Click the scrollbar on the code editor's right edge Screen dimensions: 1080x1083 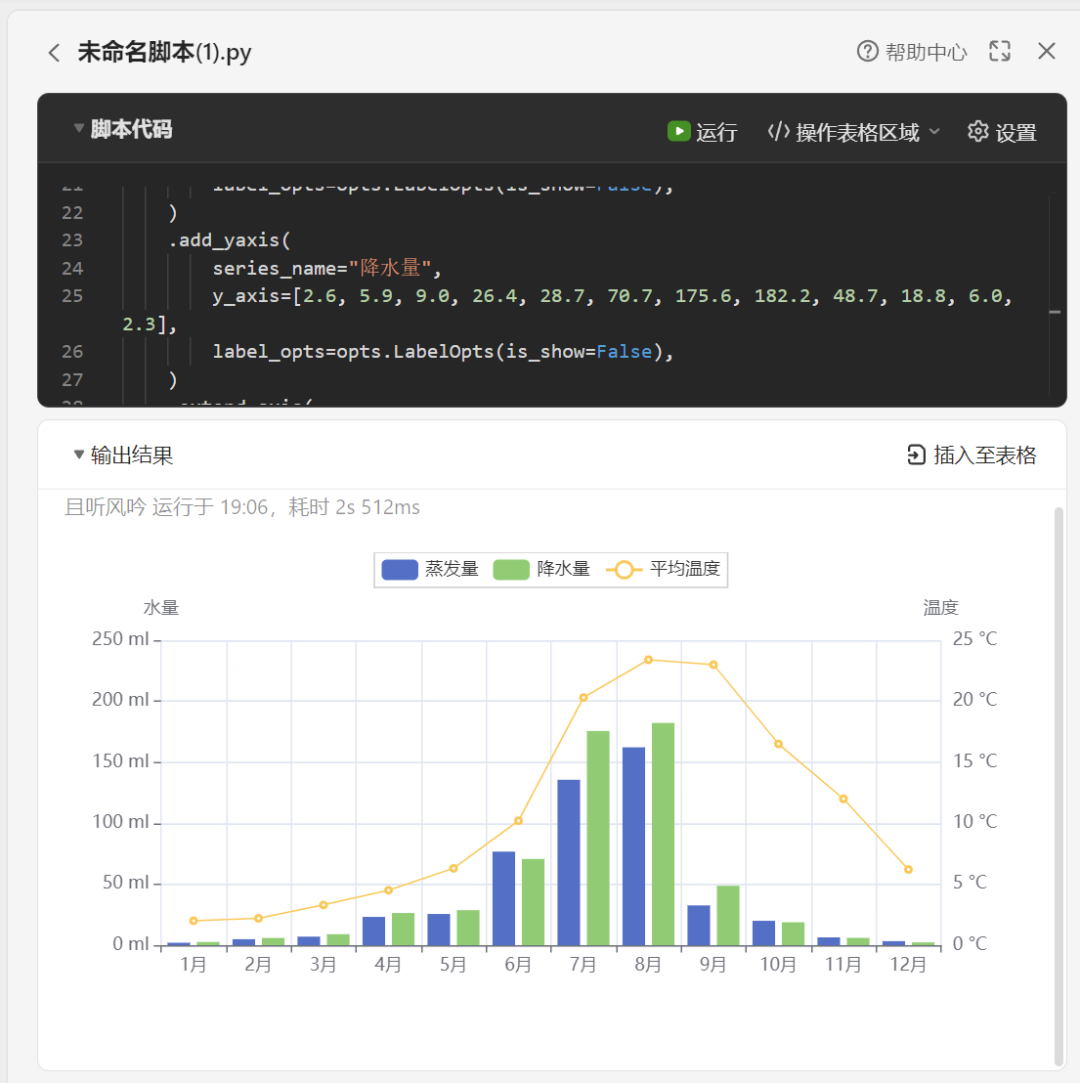point(1053,314)
